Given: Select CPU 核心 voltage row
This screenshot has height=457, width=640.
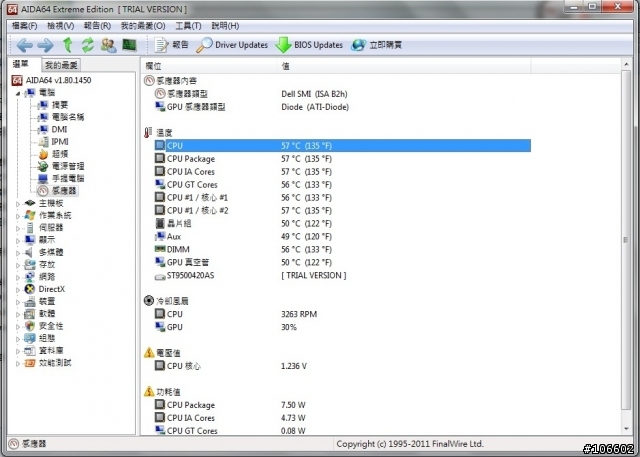Looking at the screenshot, I should click(343, 366).
